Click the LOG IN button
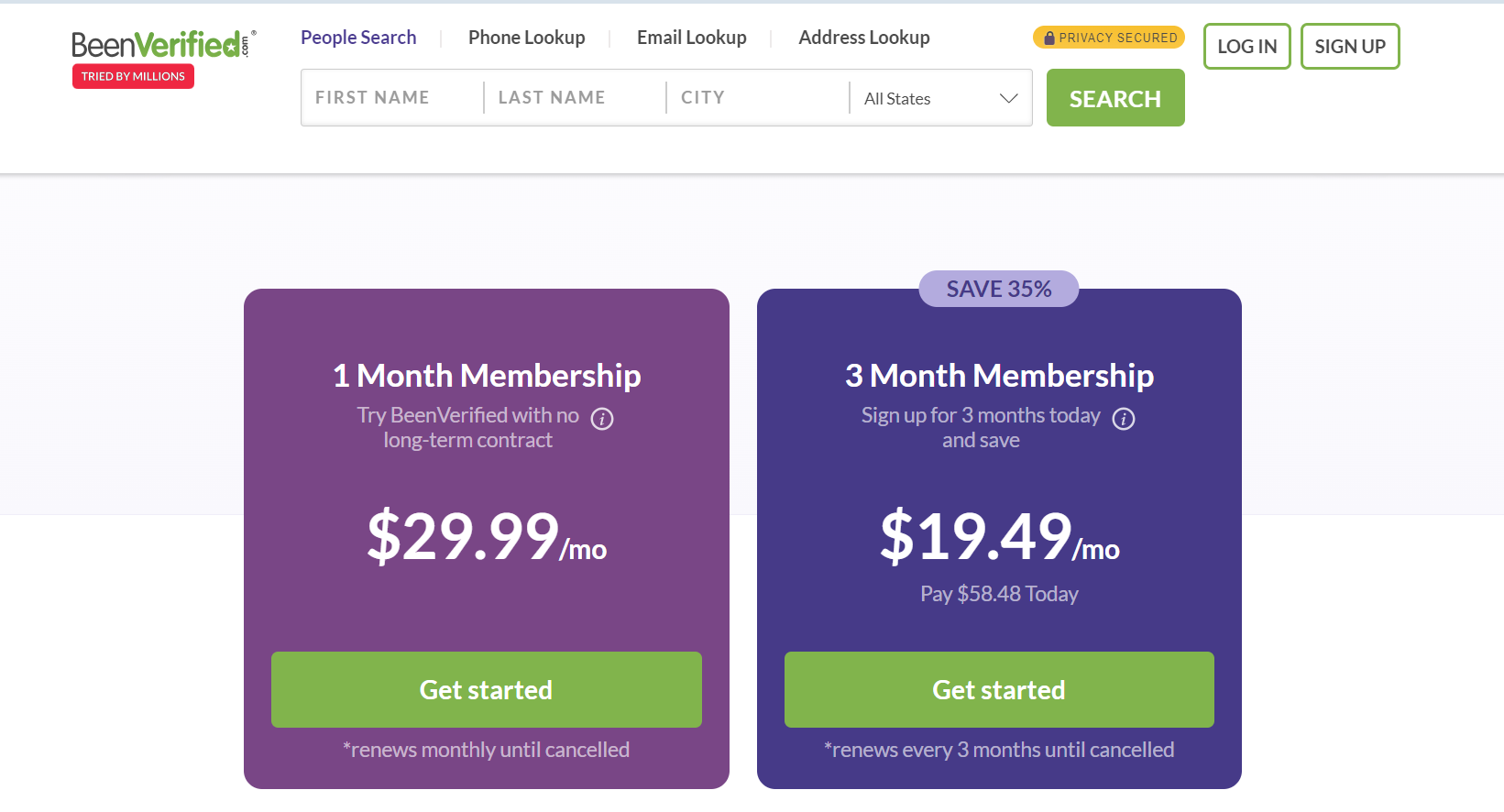 click(x=1246, y=46)
